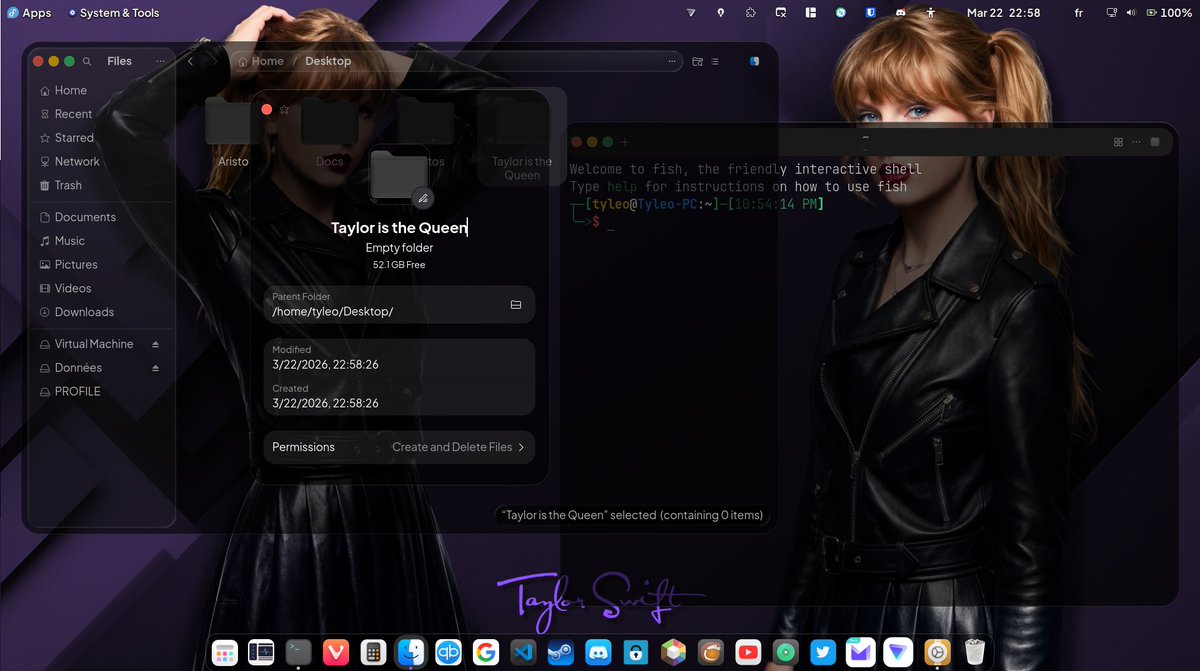Open the Trash icon in dock

click(974, 652)
